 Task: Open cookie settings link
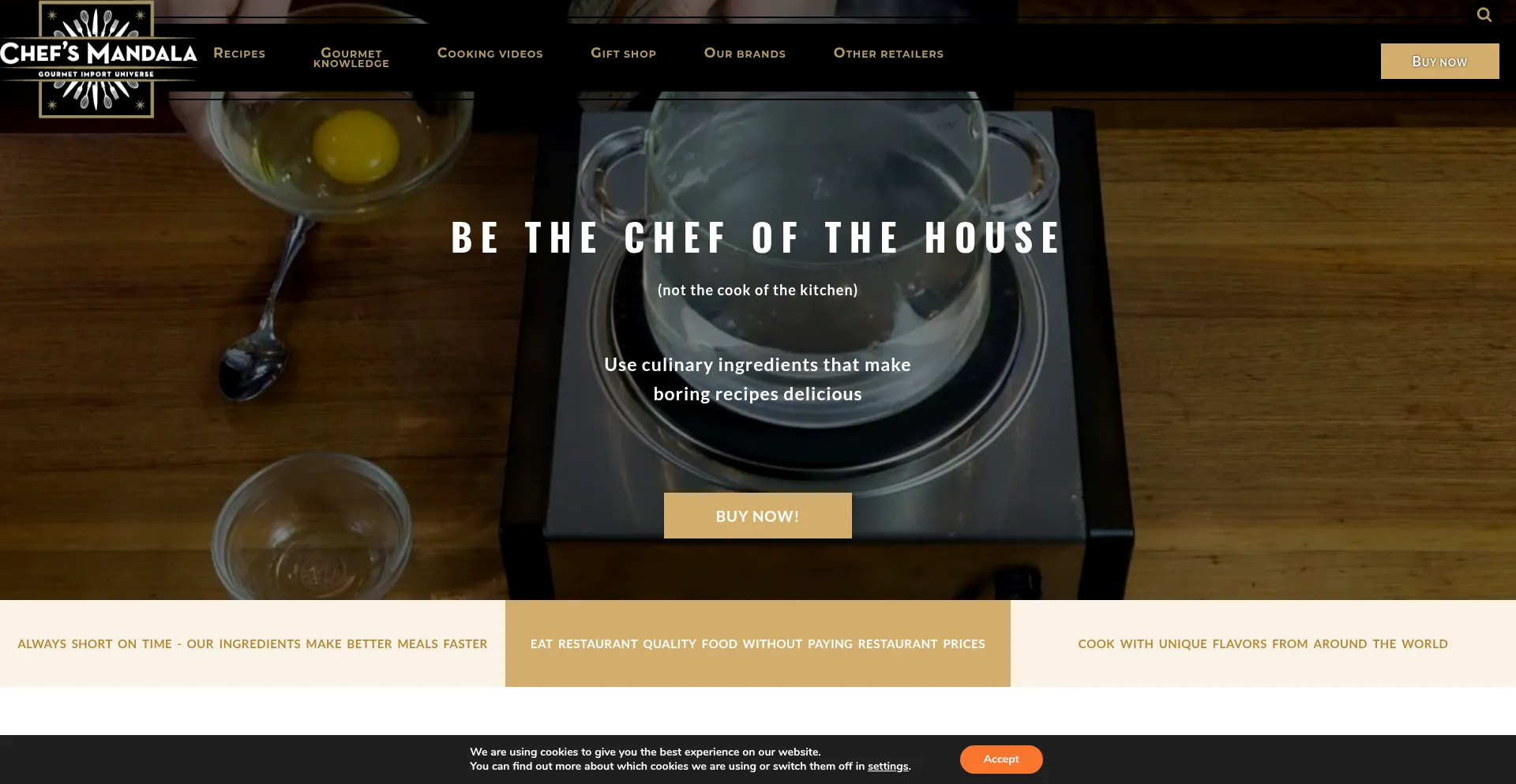pos(887,767)
